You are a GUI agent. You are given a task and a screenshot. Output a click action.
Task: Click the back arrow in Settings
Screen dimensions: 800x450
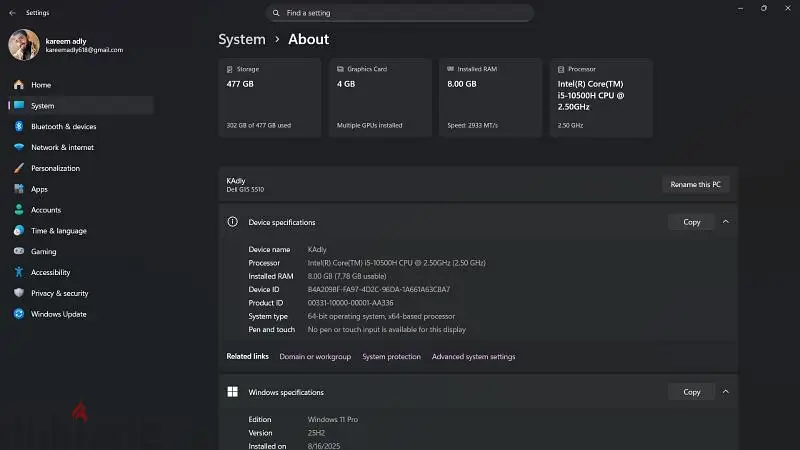[12, 13]
